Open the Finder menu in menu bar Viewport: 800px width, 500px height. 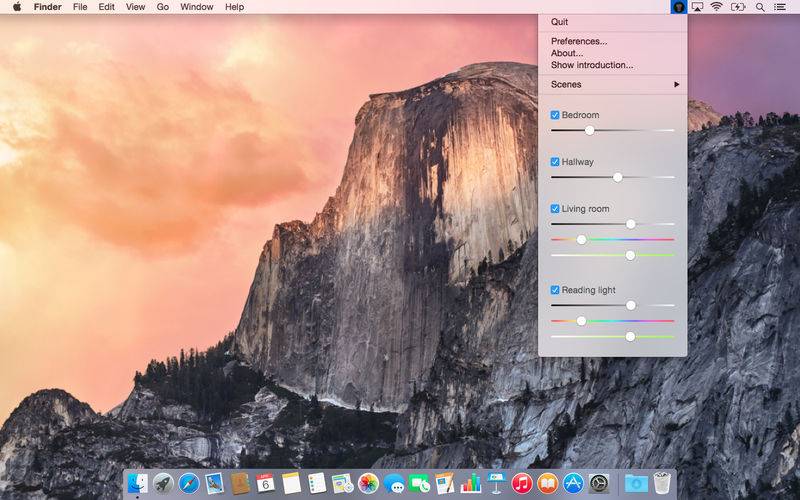47,7
